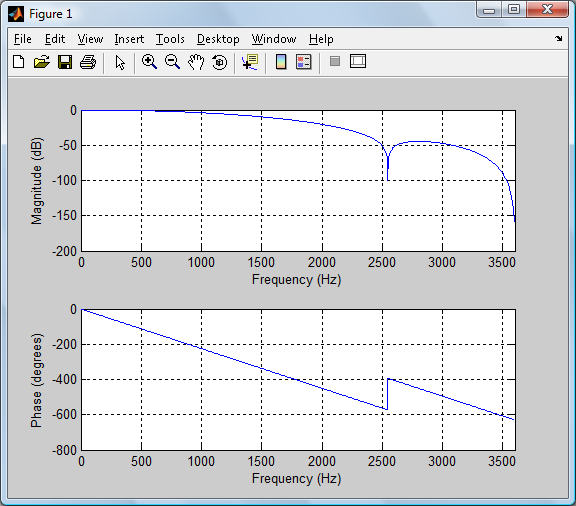This screenshot has height=506, width=576.
Task: Activate the Zoom In magnifier tool
Action: pyautogui.click(x=150, y=62)
